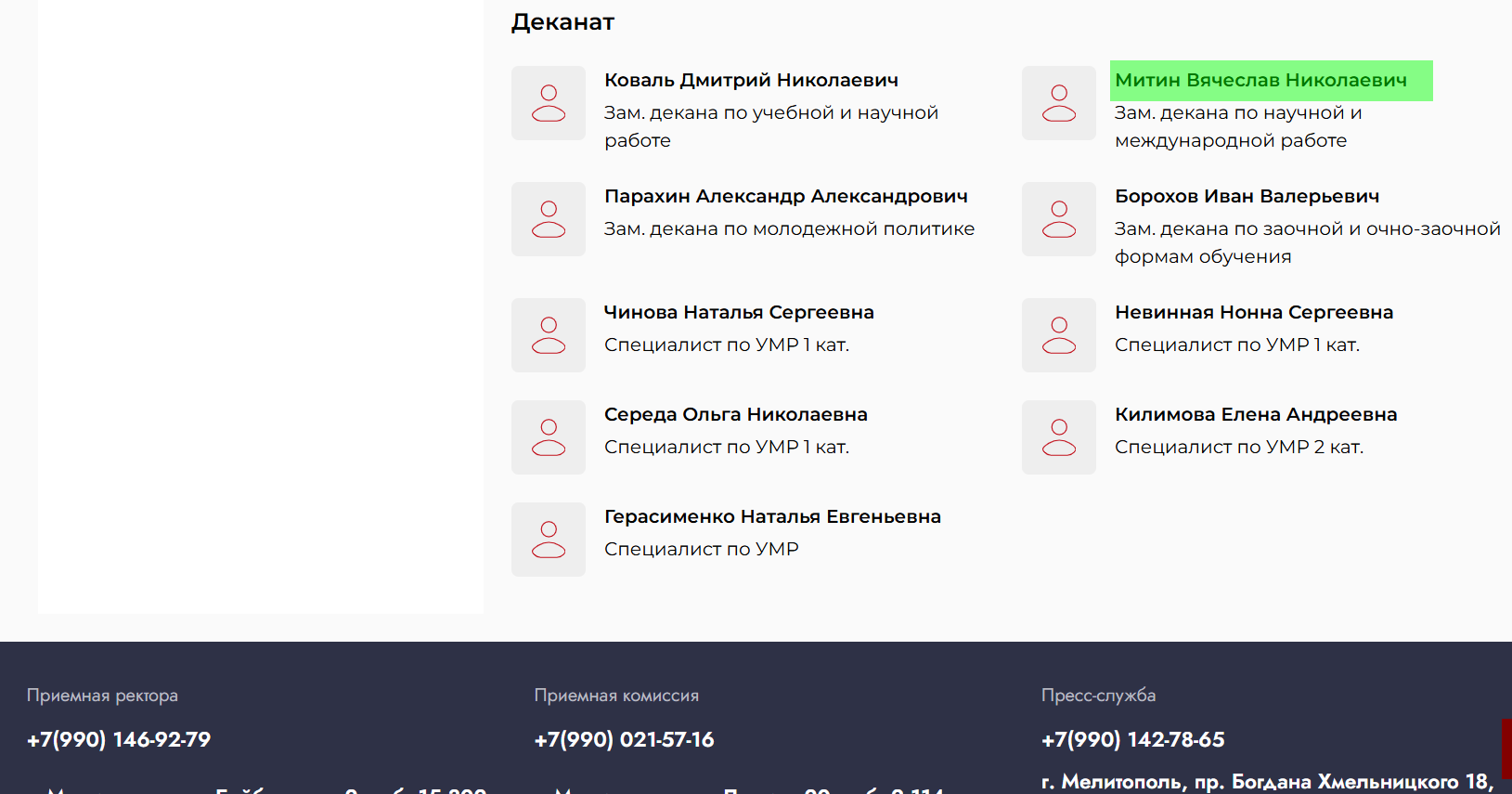
Task: Call rector's office number +7(990) 146-92-79
Action: click(x=119, y=739)
